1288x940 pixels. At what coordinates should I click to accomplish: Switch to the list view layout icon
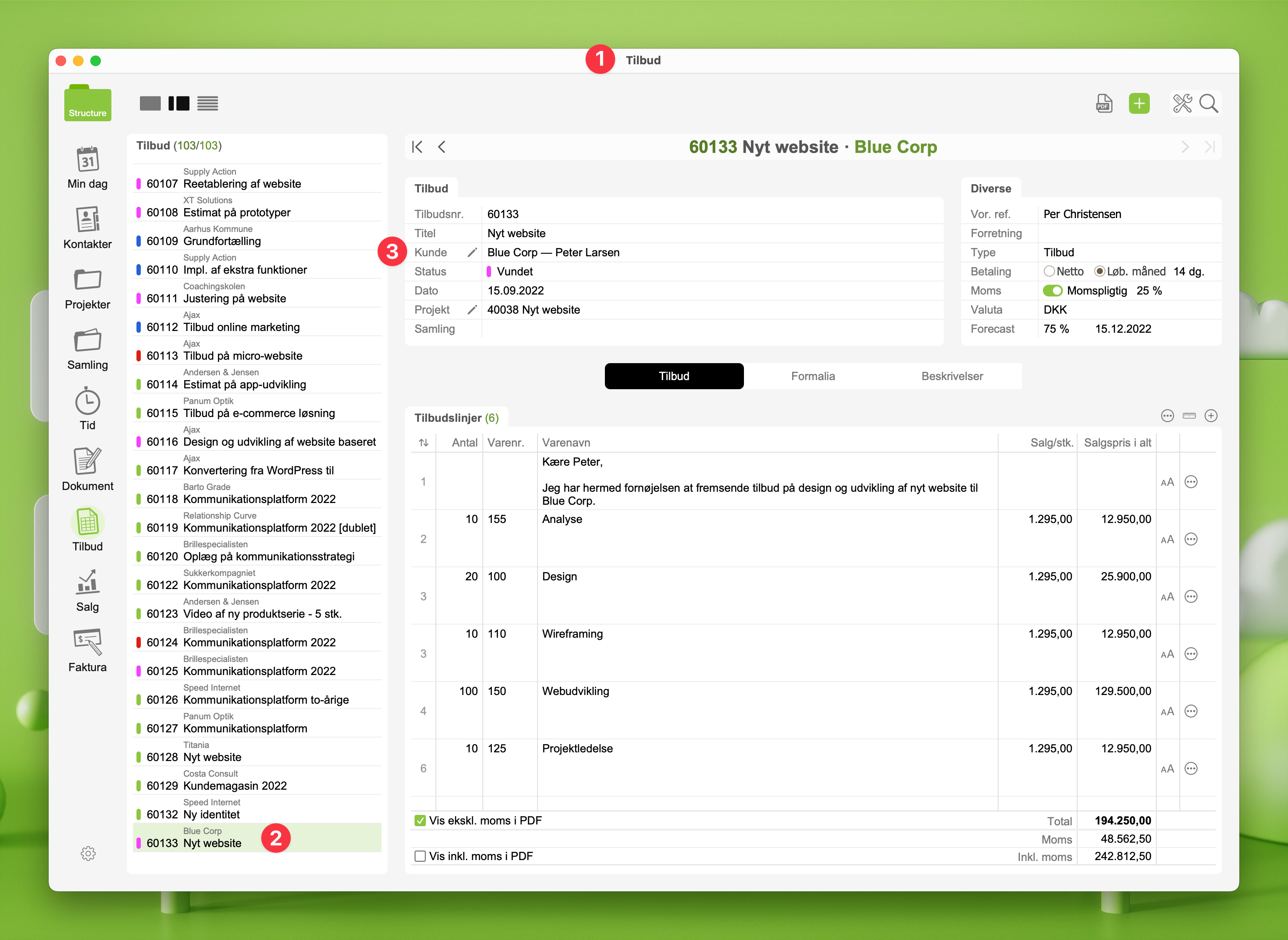pos(208,103)
